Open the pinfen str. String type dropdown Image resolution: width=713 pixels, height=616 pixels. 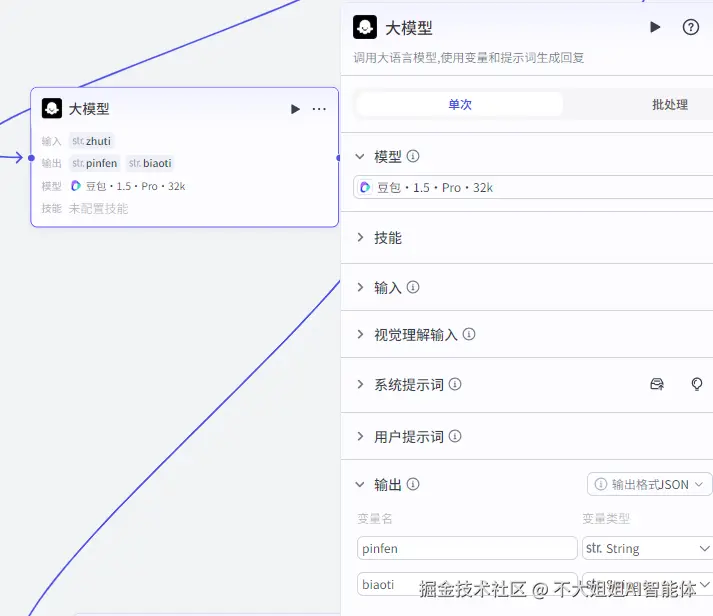648,548
